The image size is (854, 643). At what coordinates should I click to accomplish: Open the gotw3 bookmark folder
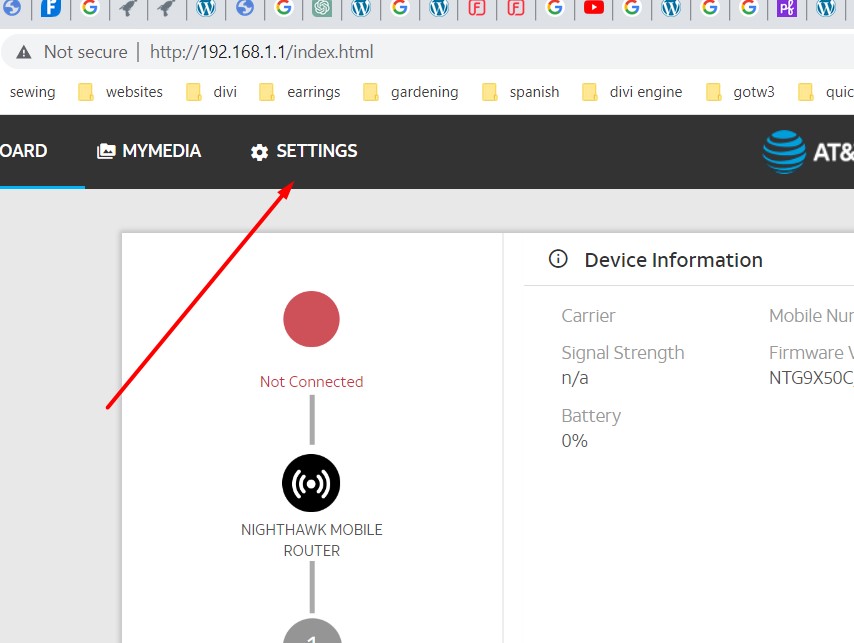coord(740,92)
